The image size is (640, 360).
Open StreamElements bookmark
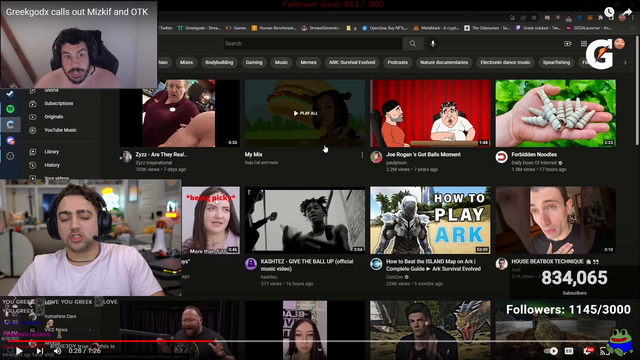pos(321,28)
